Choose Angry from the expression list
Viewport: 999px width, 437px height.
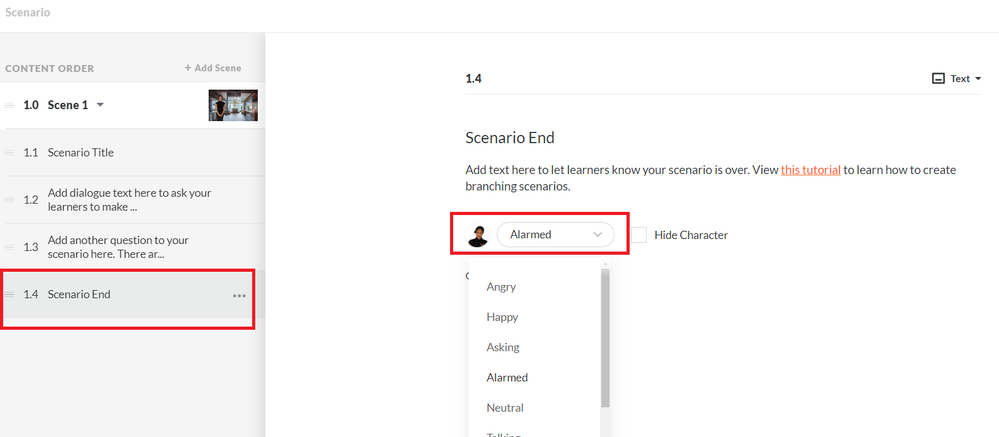click(501, 287)
